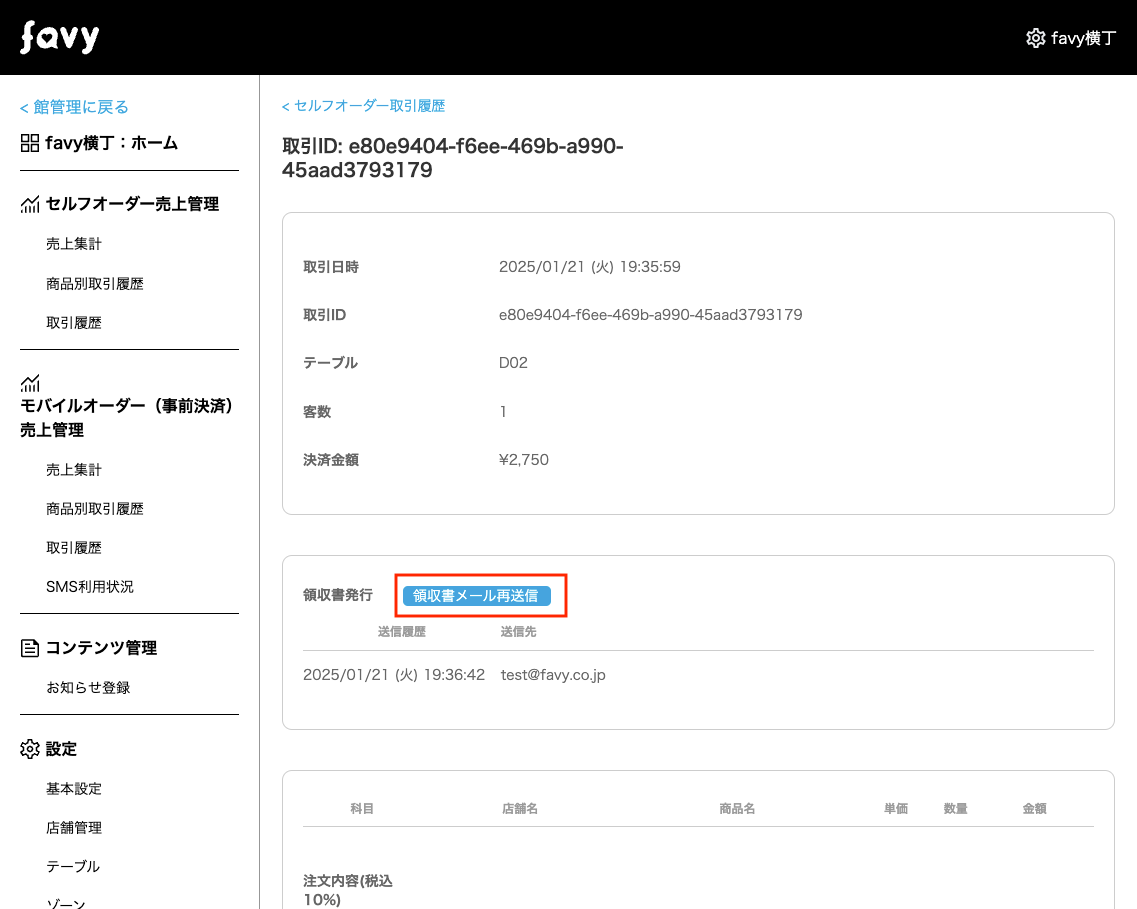Image resolution: width=1137 pixels, height=909 pixels.
Task: Resend receipt with 領収書メール再送信 button
Action: [x=476, y=596]
